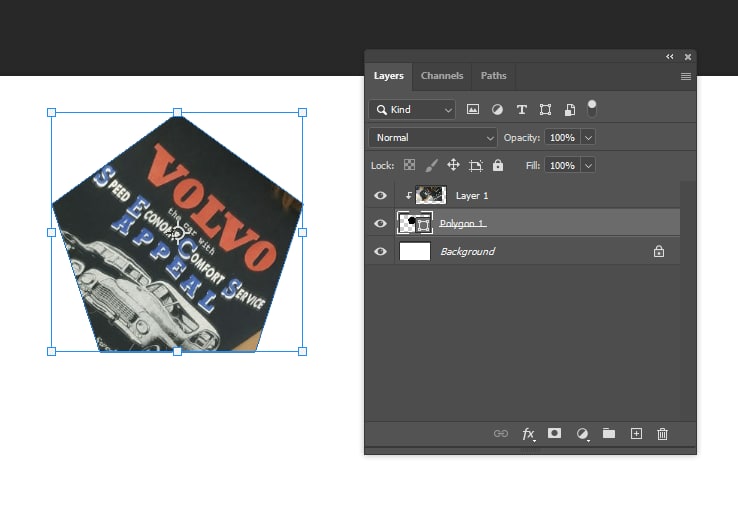Click the Opacity label

[521, 137]
